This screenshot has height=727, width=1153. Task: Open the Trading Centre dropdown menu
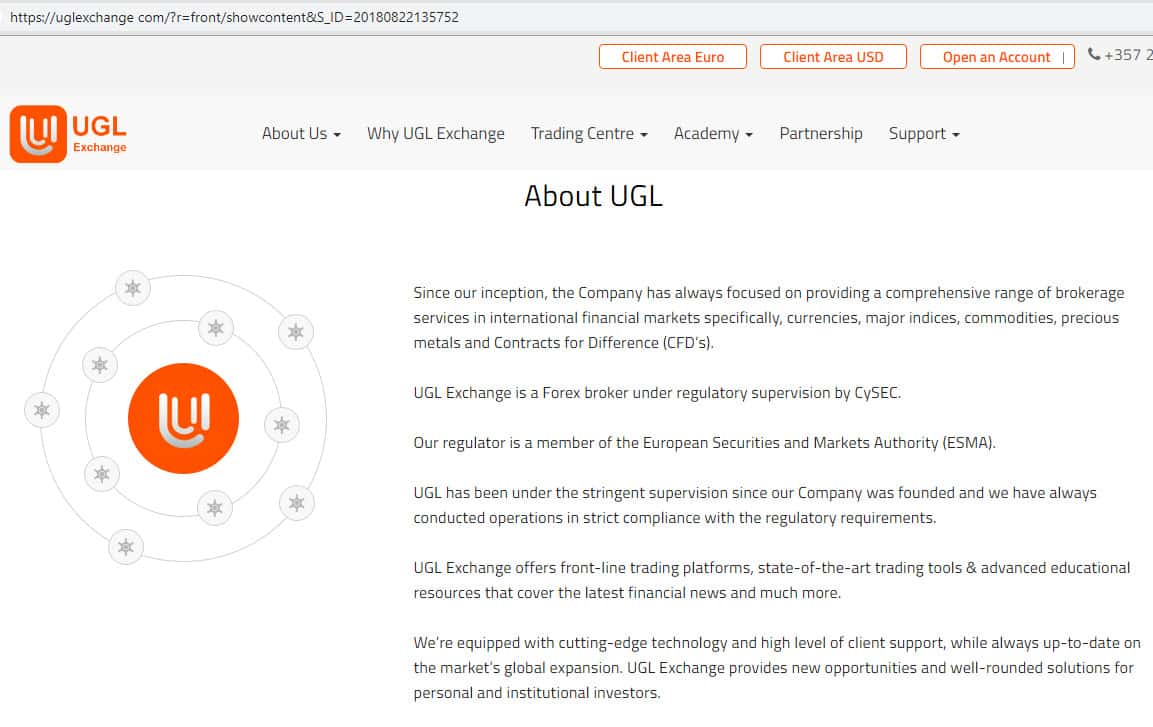click(589, 134)
